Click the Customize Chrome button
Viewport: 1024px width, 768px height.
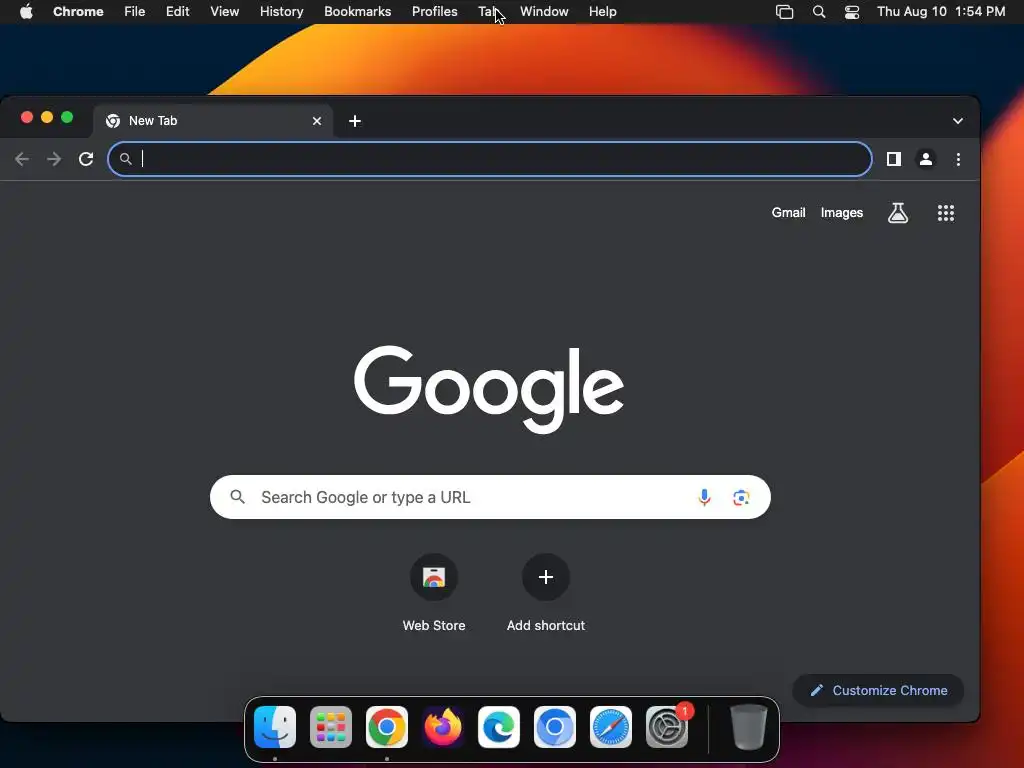pyautogui.click(x=878, y=690)
